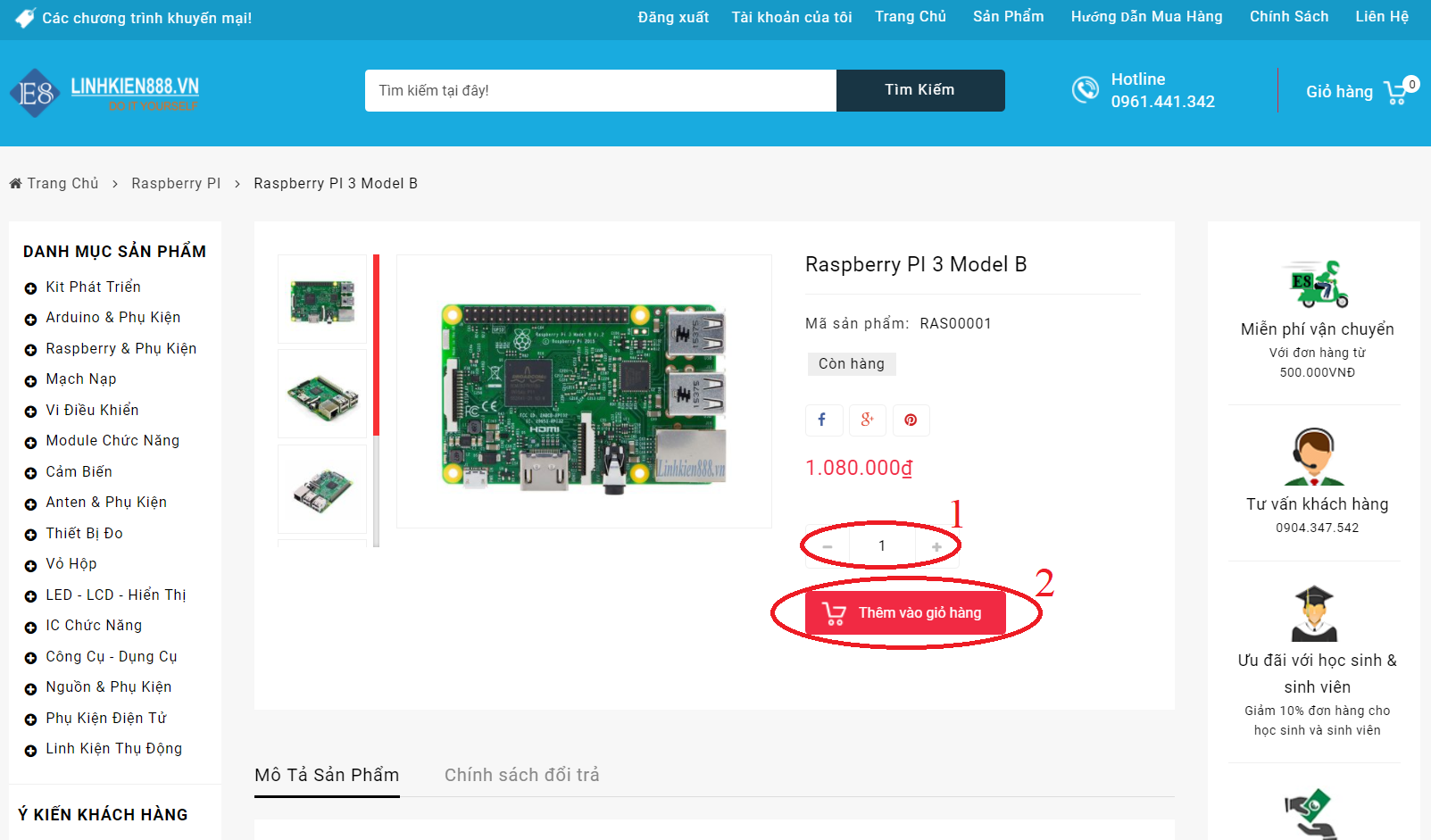Screen dimensions: 1431x840
Task: Open Vỏ Hộp category
Action: click(x=71, y=564)
